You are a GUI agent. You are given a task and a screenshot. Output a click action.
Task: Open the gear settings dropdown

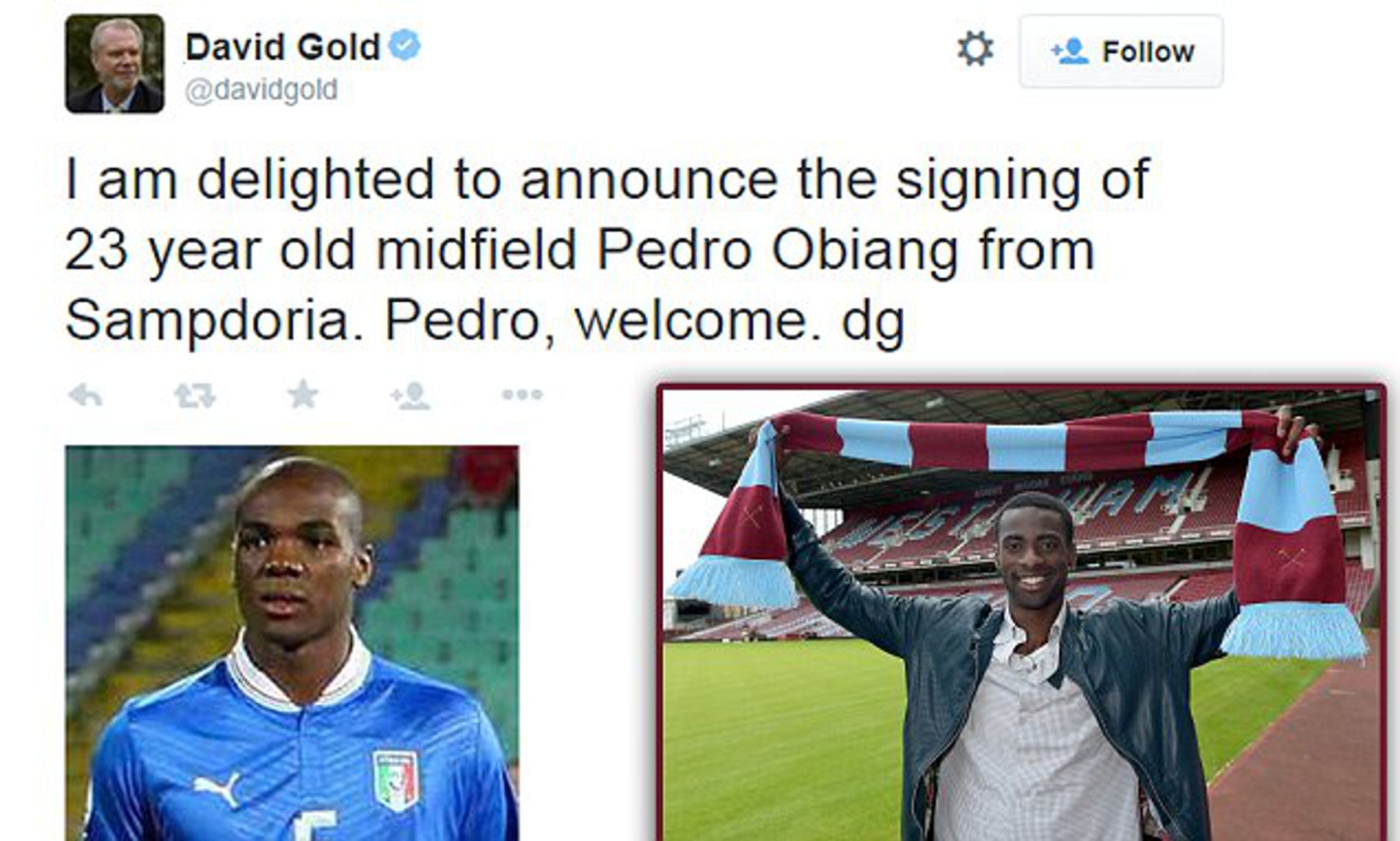click(x=975, y=49)
